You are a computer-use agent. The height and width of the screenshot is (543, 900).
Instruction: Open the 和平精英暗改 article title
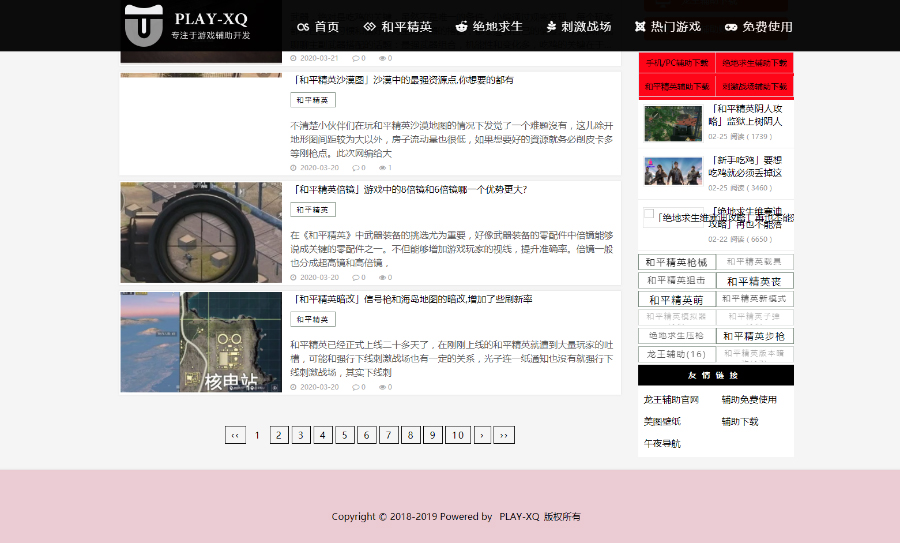point(412,299)
